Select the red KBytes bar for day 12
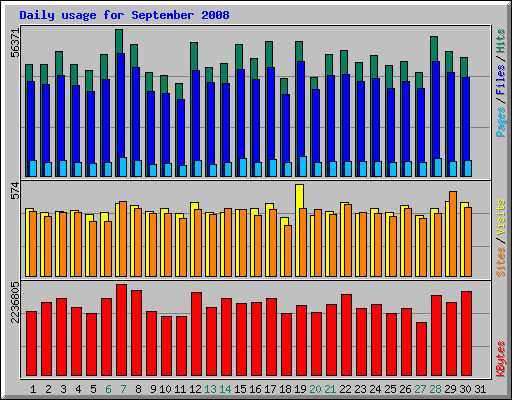The height and width of the screenshot is (400, 512). (x=197, y=334)
